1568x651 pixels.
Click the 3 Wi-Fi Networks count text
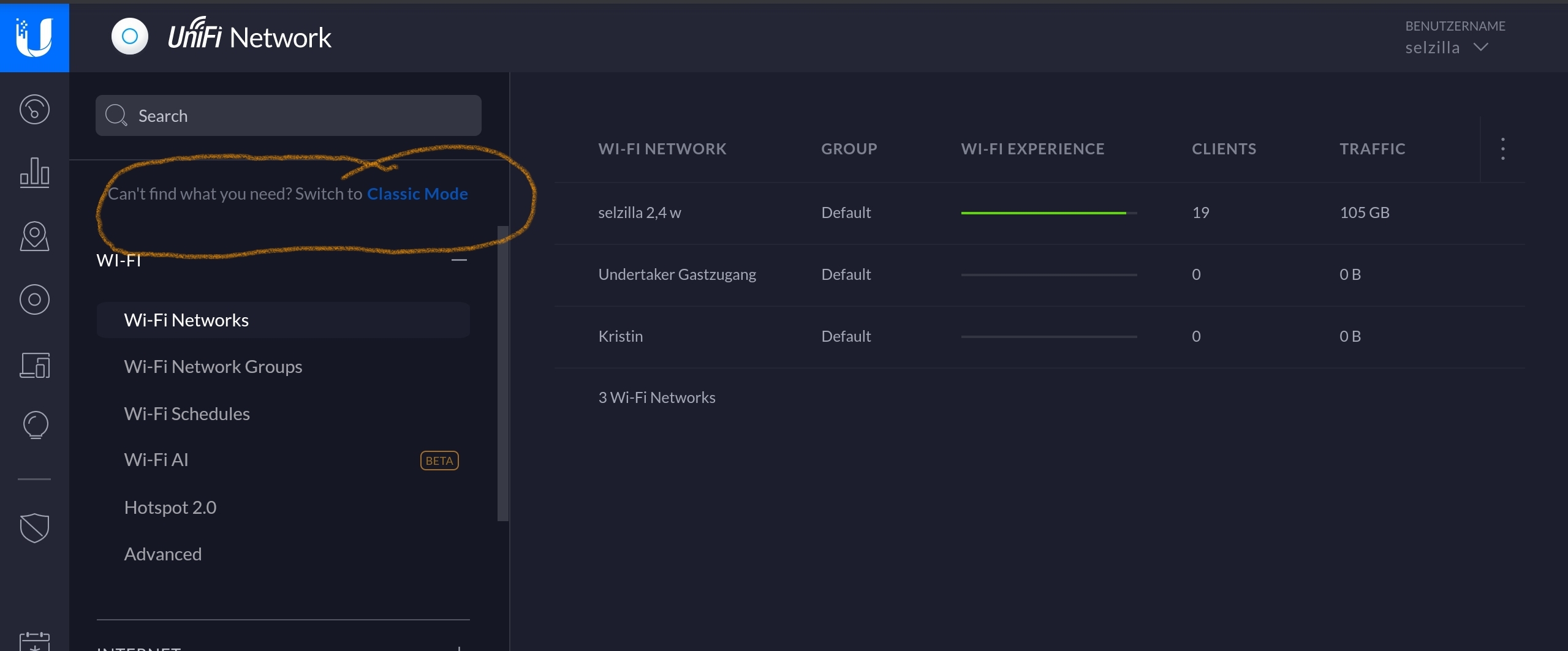click(657, 397)
